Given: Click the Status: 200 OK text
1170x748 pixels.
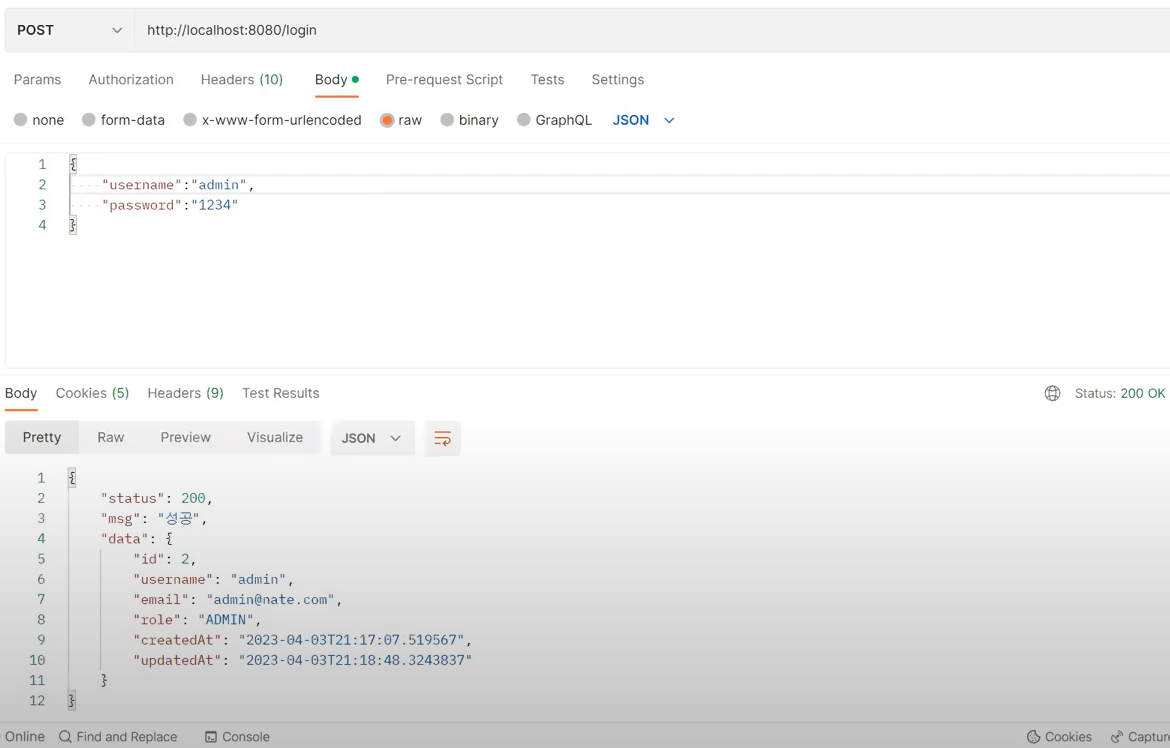Looking at the screenshot, I should coord(1119,393).
